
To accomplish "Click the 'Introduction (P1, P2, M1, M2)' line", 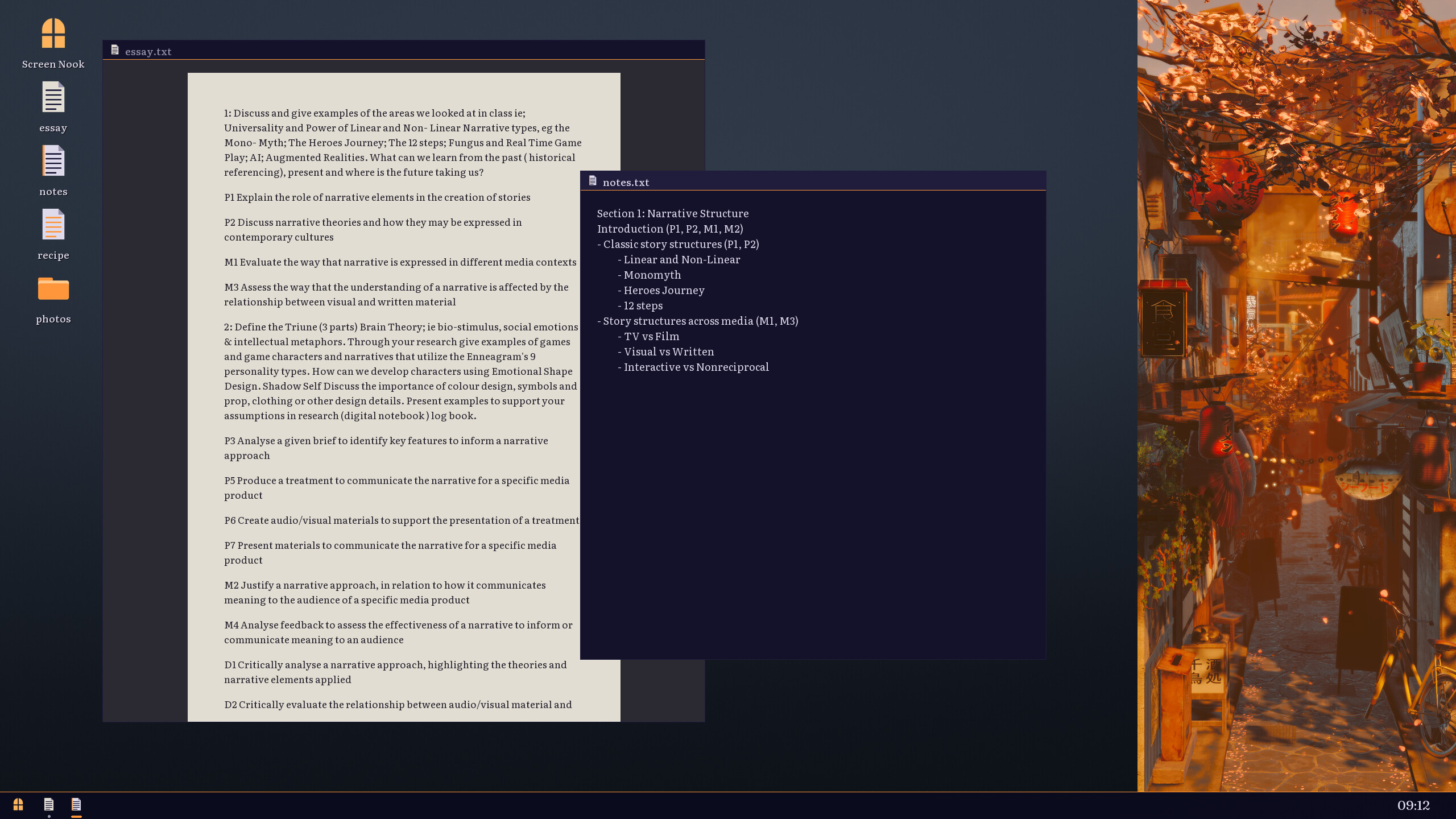I will tap(670, 229).
